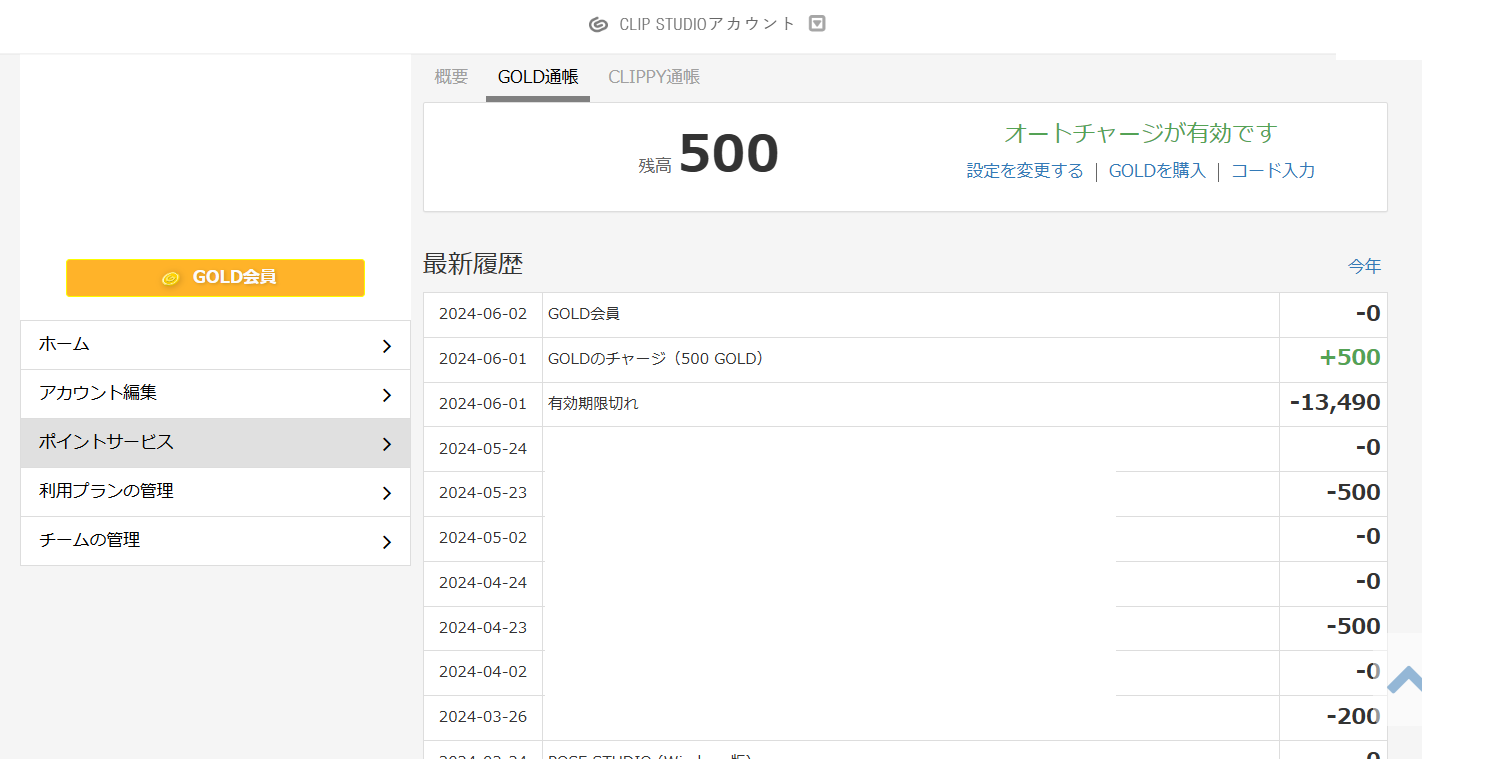Click the date 2024-04-23
1507x759 pixels.
[x=483, y=628]
